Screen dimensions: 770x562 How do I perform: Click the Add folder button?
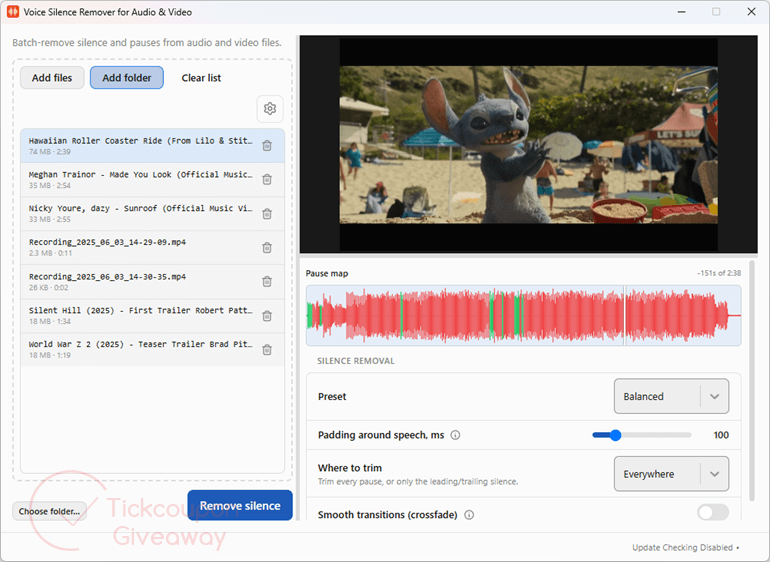(127, 78)
